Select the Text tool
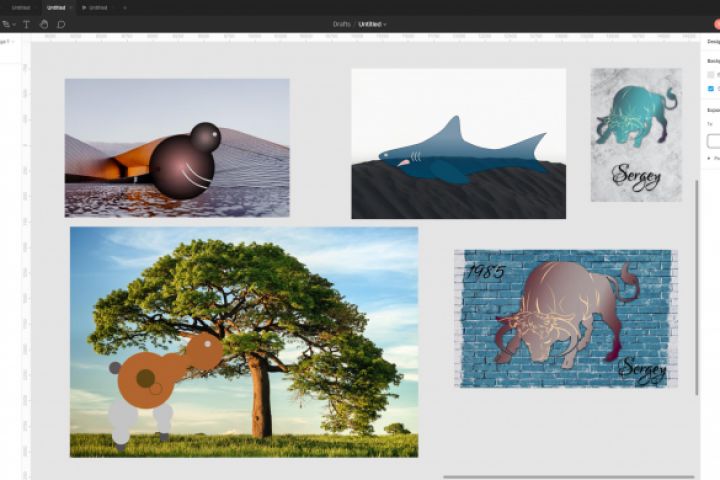The image size is (720, 480). tap(26, 24)
